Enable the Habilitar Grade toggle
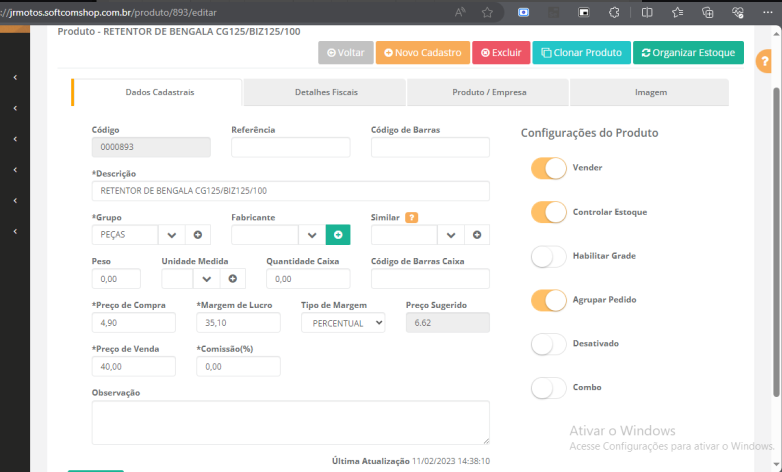The height and width of the screenshot is (472, 782). coord(549,256)
